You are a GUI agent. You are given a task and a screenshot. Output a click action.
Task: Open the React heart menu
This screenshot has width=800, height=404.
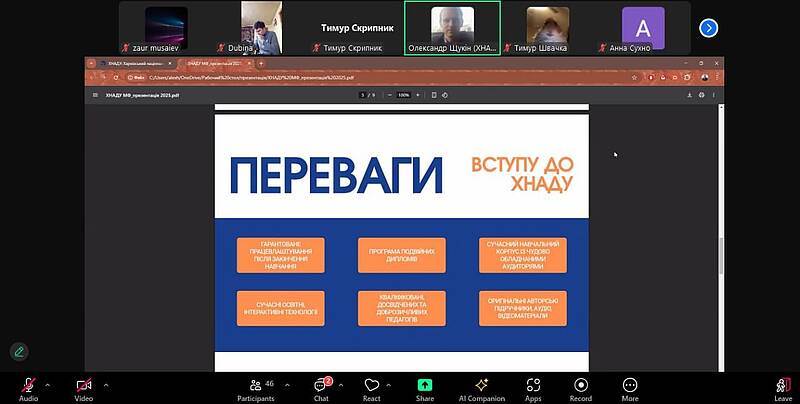point(371,390)
